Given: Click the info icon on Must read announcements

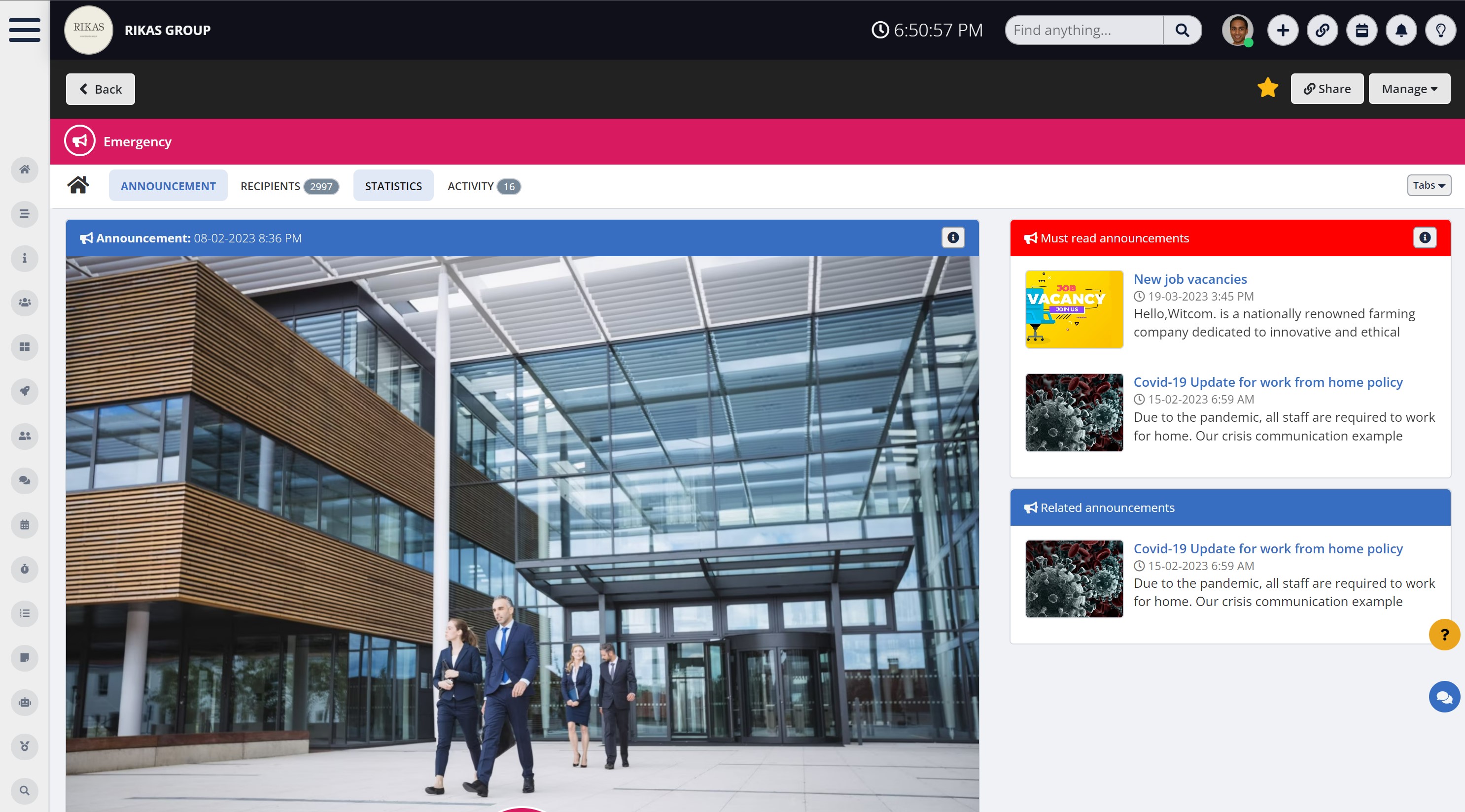Looking at the screenshot, I should [x=1424, y=237].
